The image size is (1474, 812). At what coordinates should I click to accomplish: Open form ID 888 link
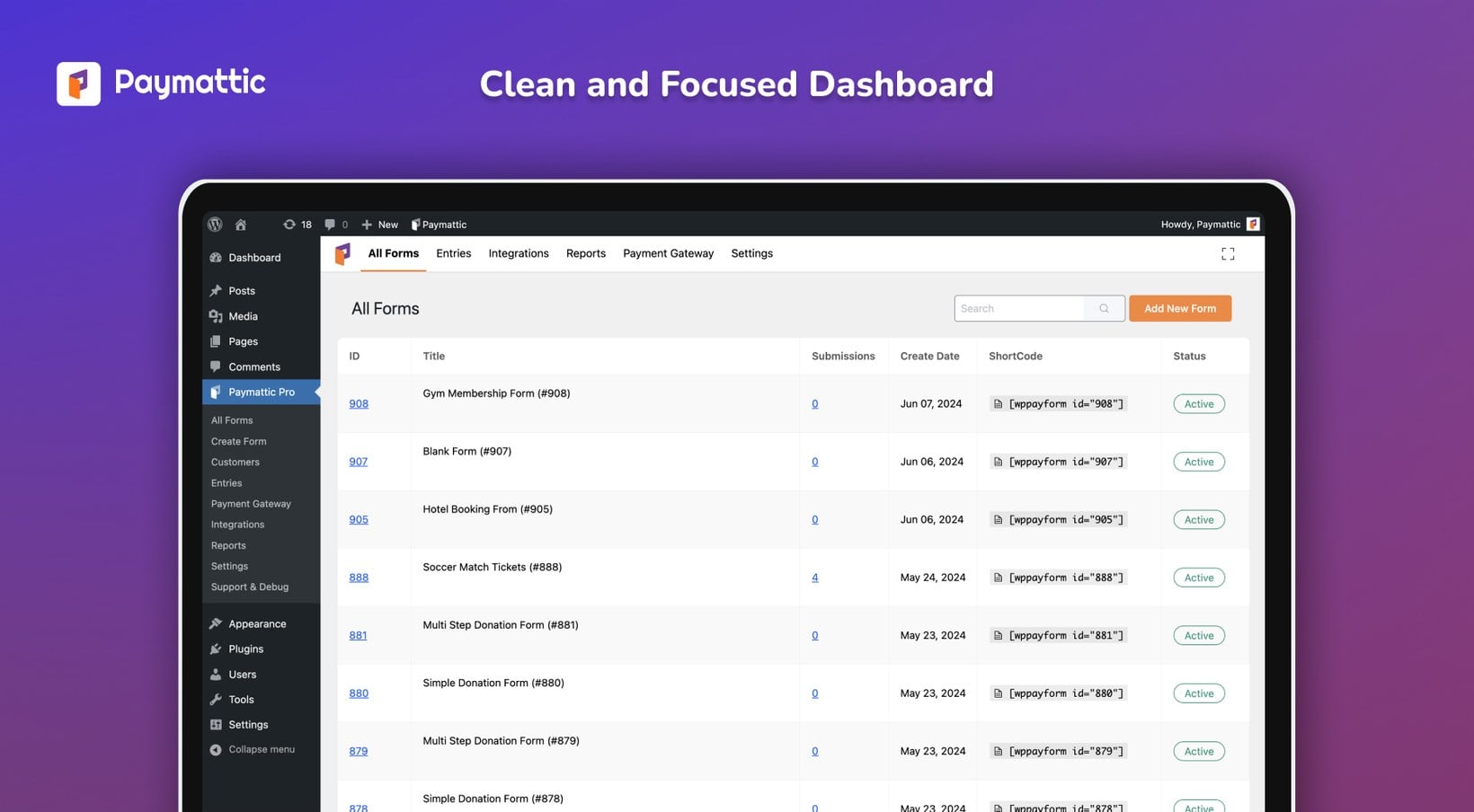(x=359, y=578)
